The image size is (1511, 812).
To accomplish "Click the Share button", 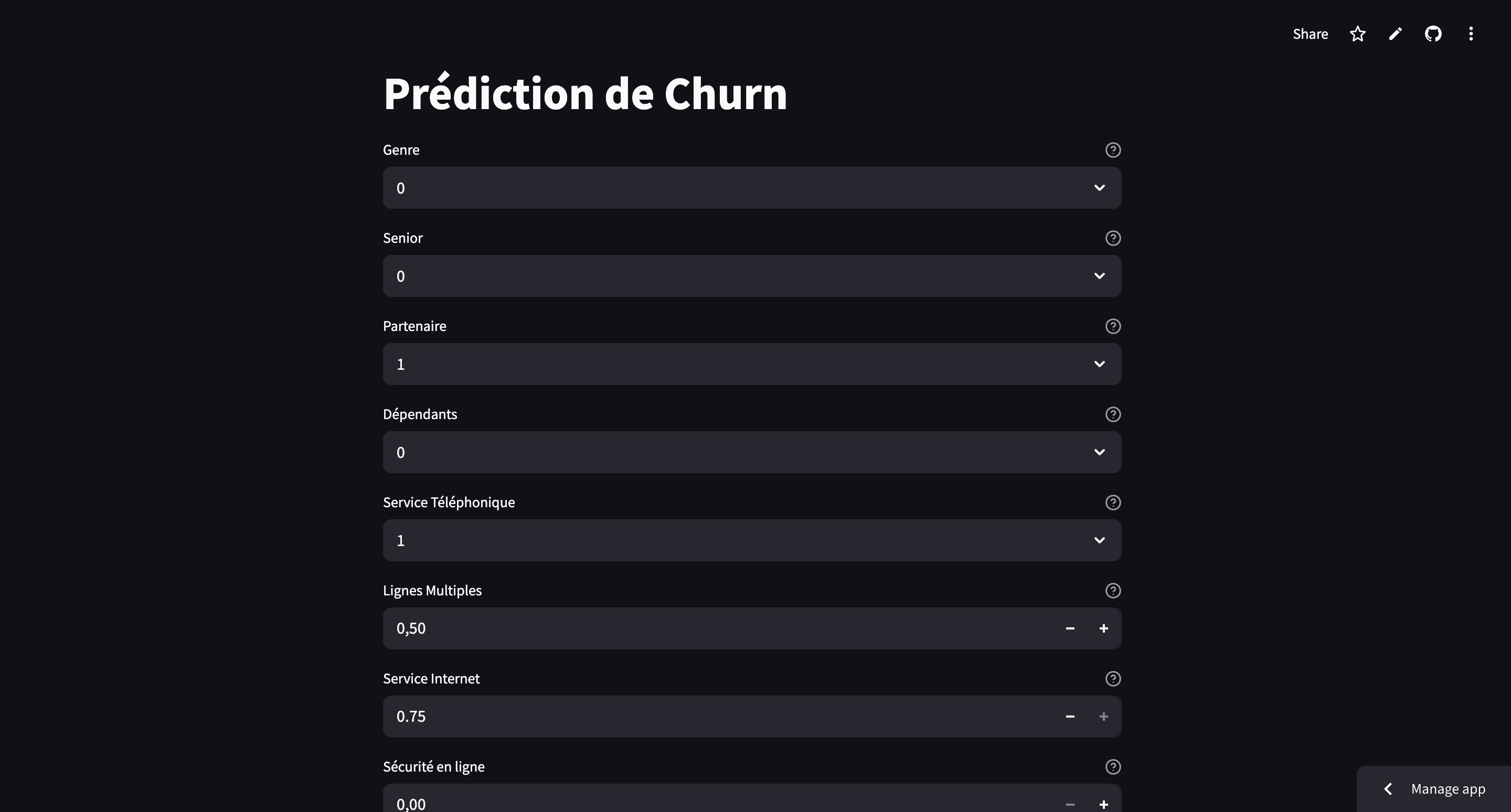I will coord(1311,34).
